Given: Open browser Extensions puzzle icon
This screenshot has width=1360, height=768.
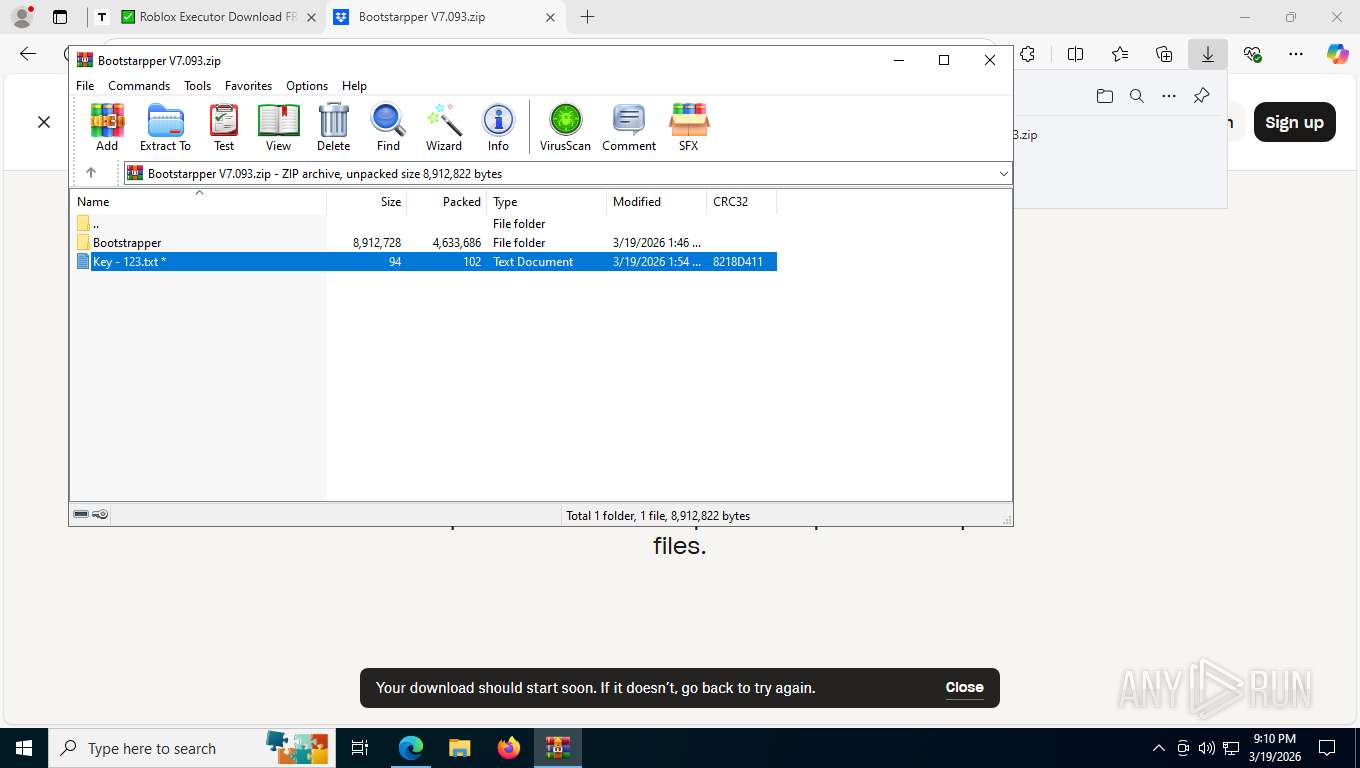Looking at the screenshot, I should pos(1027,54).
